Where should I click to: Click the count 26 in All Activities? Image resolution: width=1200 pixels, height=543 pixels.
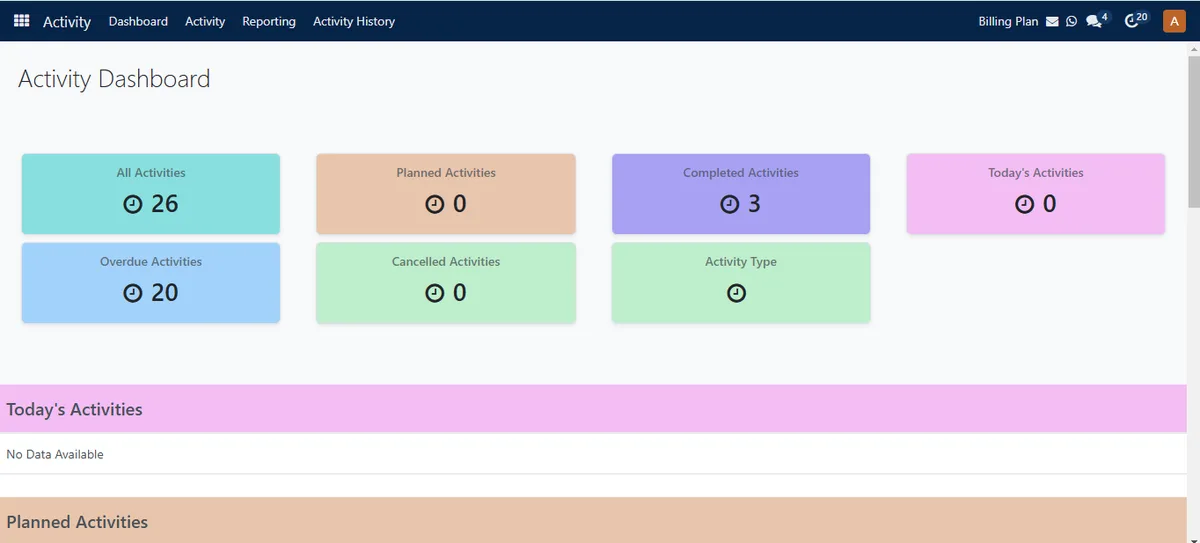click(165, 204)
